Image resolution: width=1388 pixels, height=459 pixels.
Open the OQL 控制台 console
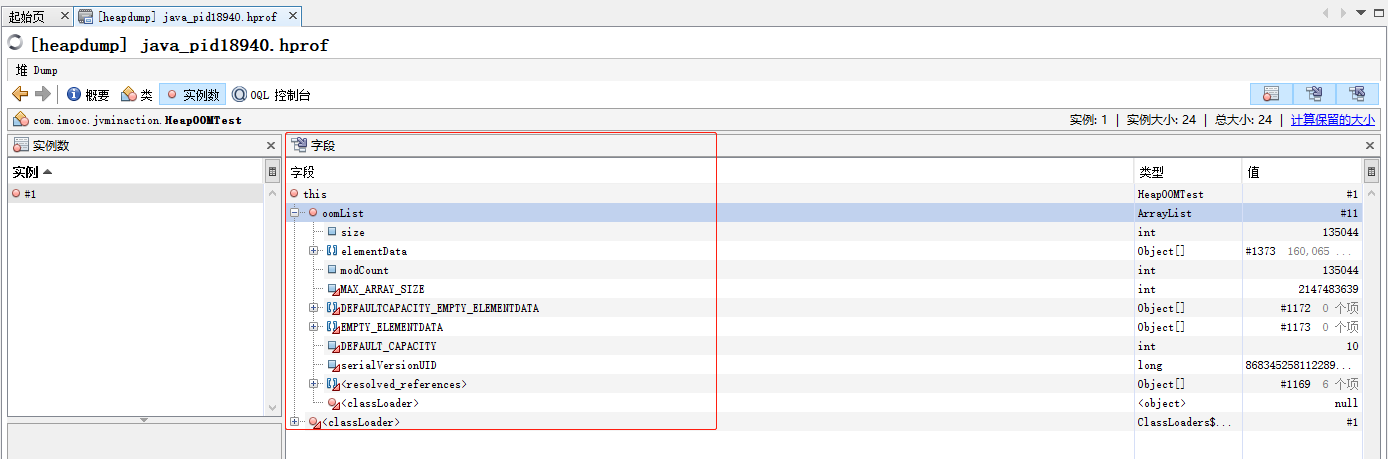[272, 95]
